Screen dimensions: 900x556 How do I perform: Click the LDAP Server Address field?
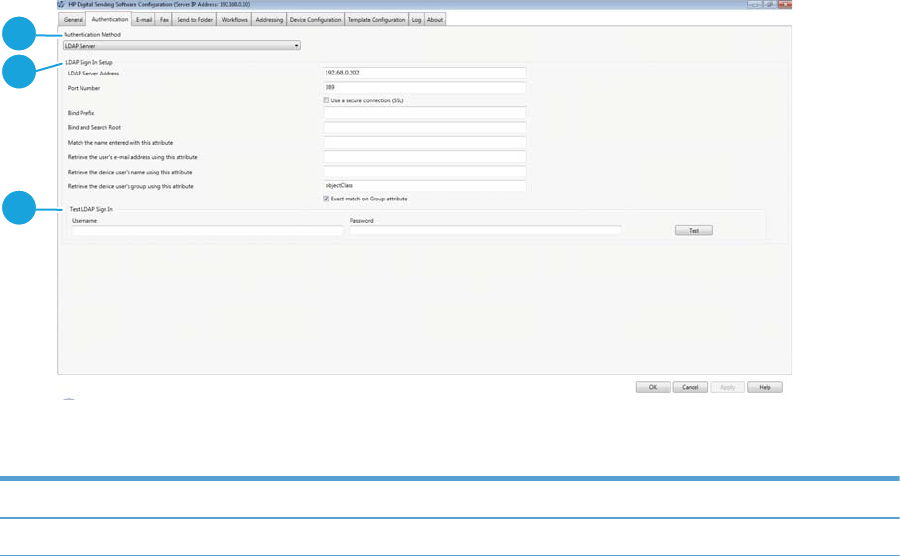point(425,73)
